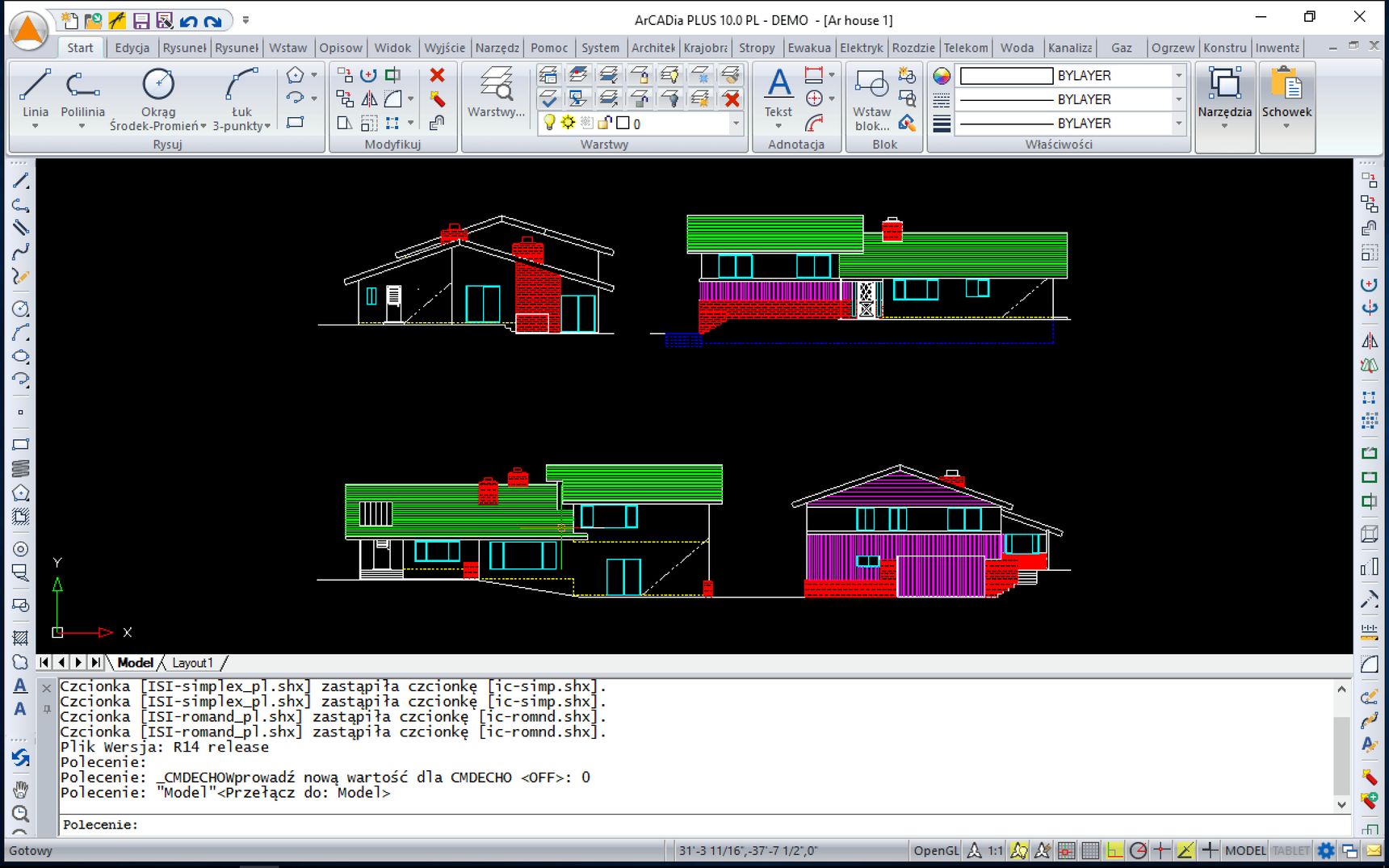Click the ArCADia application logo button
The width and height of the screenshot is (1389, 868).
coord(28,31)
